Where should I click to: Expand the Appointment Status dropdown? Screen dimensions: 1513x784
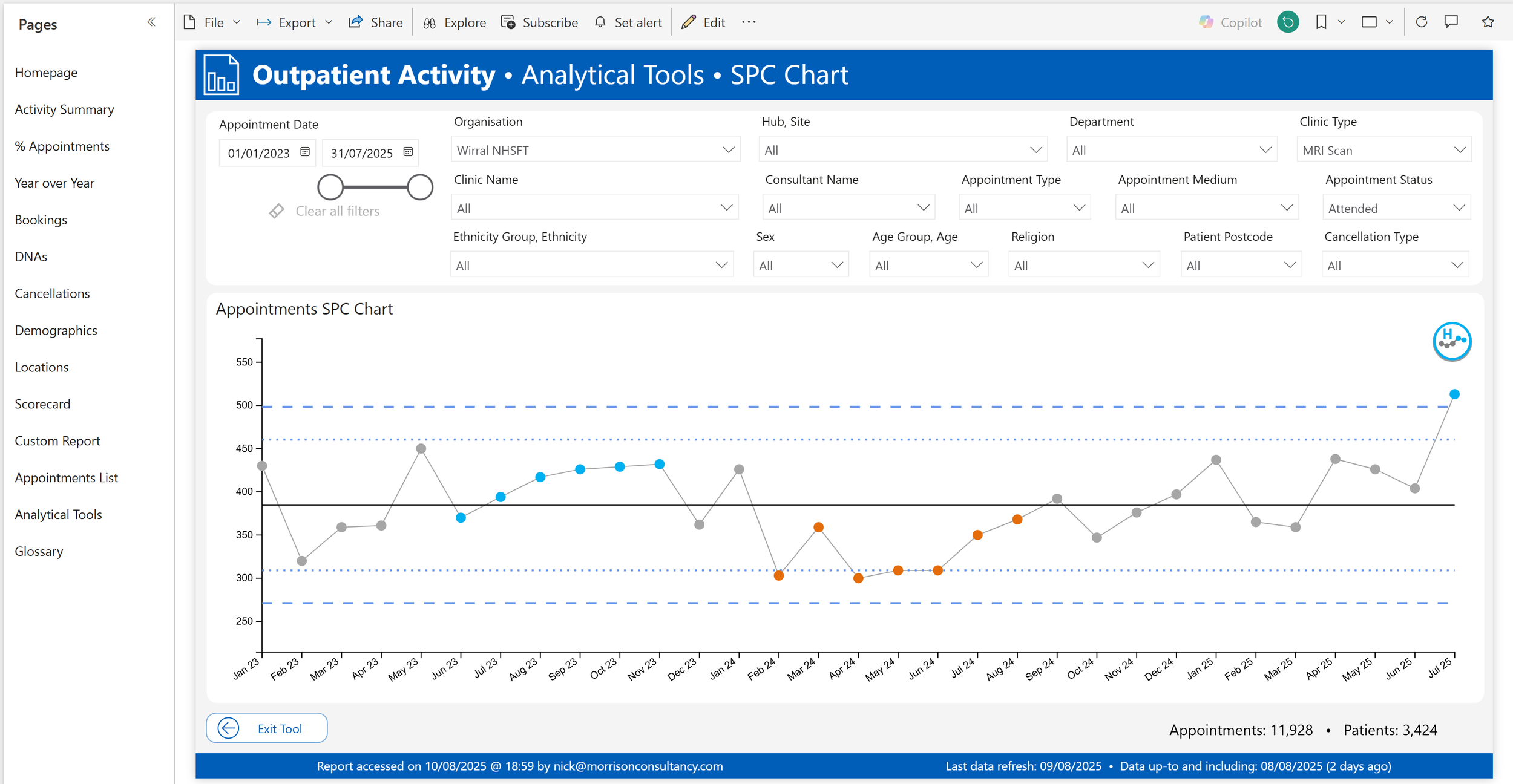click(1459, 208)
